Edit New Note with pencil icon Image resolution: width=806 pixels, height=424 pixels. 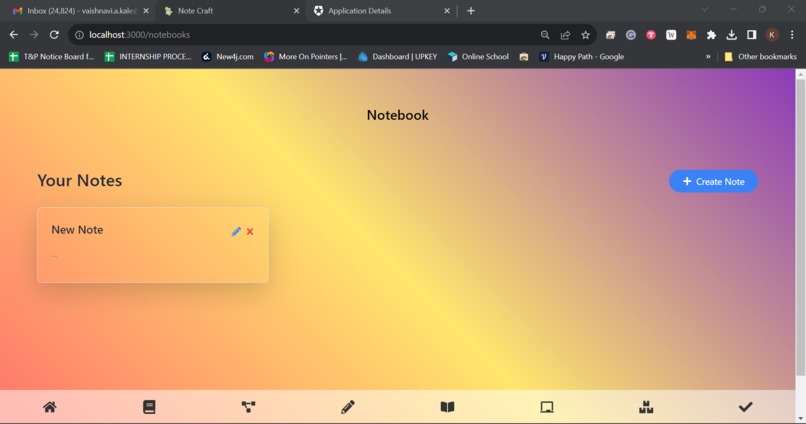(236, 231)
